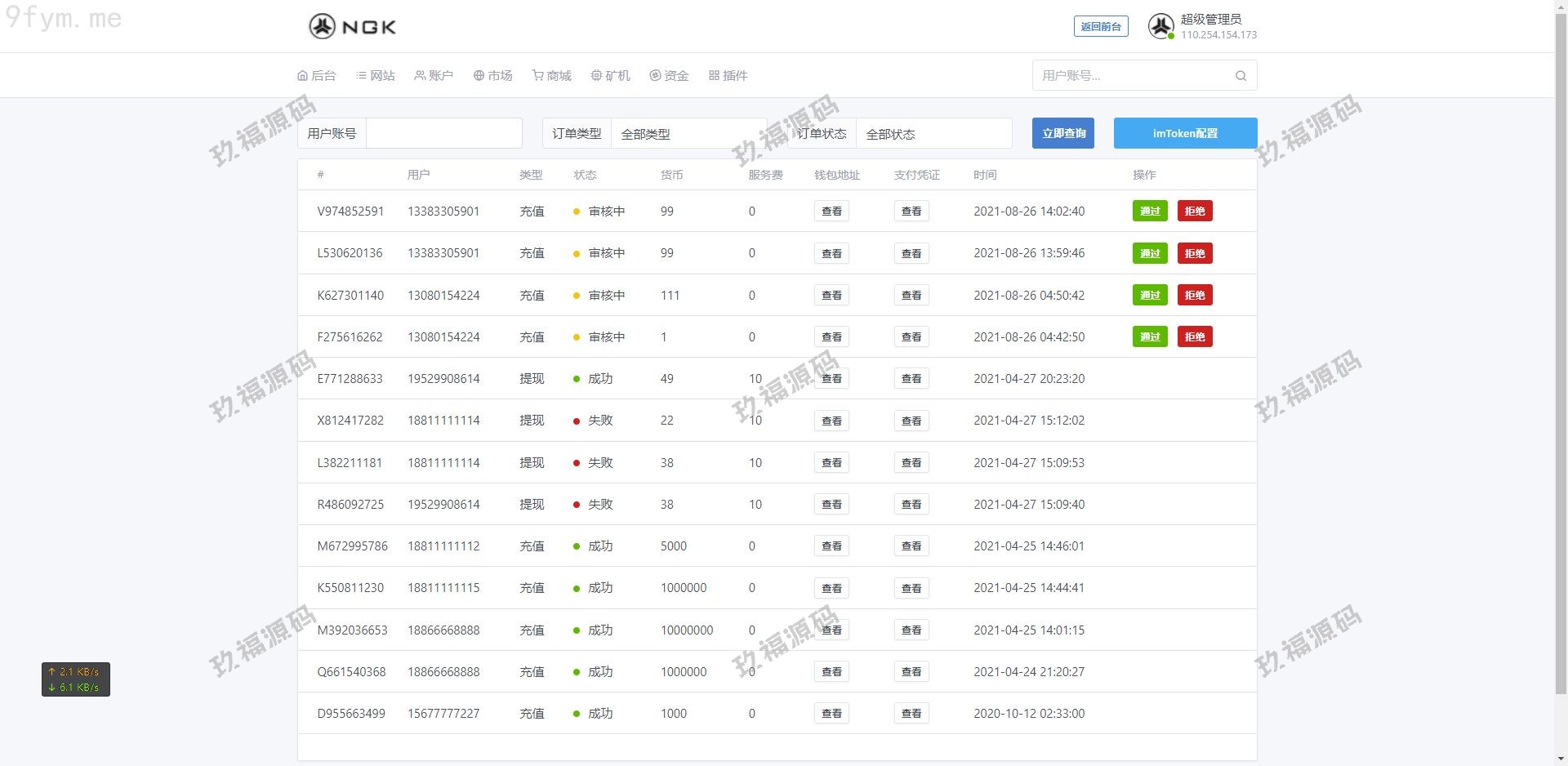Open the 账户 user menu
Viewport: 1568px width, 766px height.
434,75
